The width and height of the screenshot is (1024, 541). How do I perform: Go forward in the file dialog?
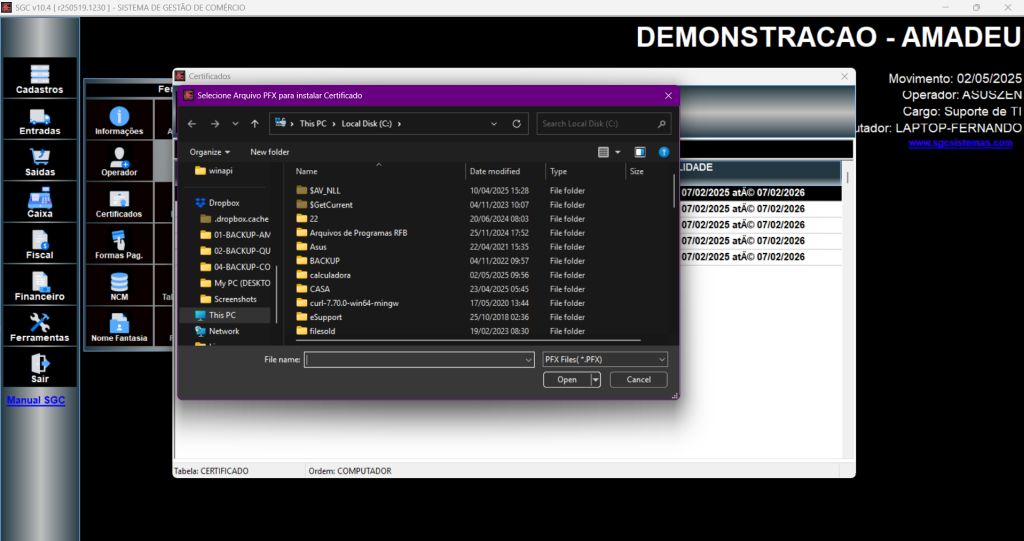(214, 123)
